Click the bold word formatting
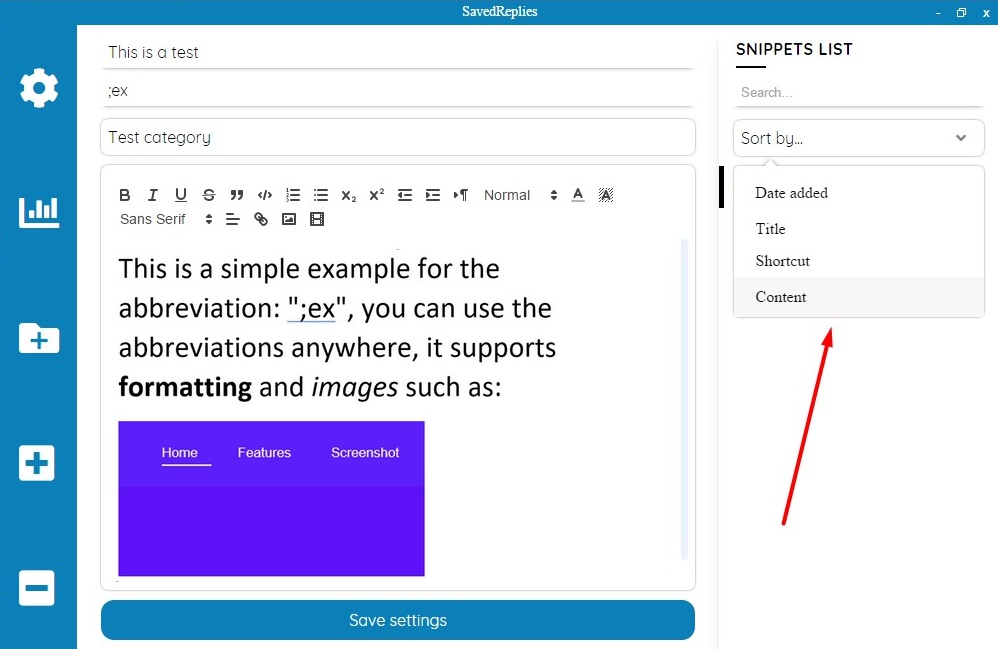Screen dimensions: 998x649 click(185, 387)
